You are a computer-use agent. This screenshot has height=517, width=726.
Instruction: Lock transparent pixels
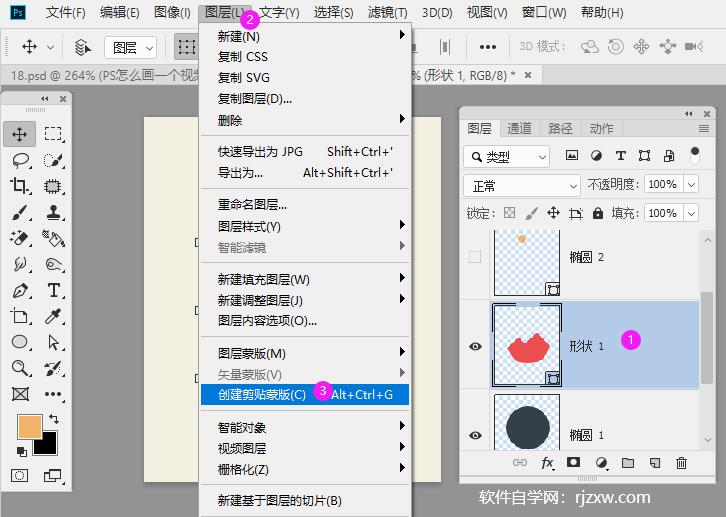509,213
